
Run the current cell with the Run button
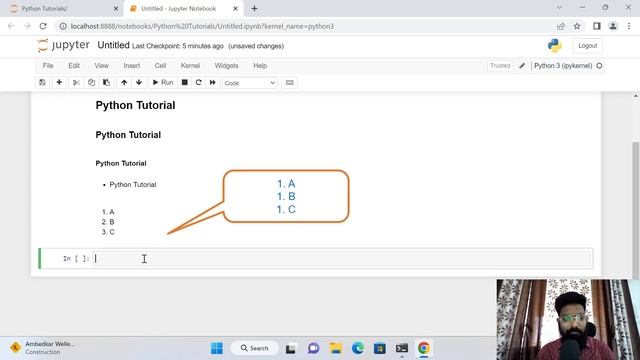coord(163,82)
